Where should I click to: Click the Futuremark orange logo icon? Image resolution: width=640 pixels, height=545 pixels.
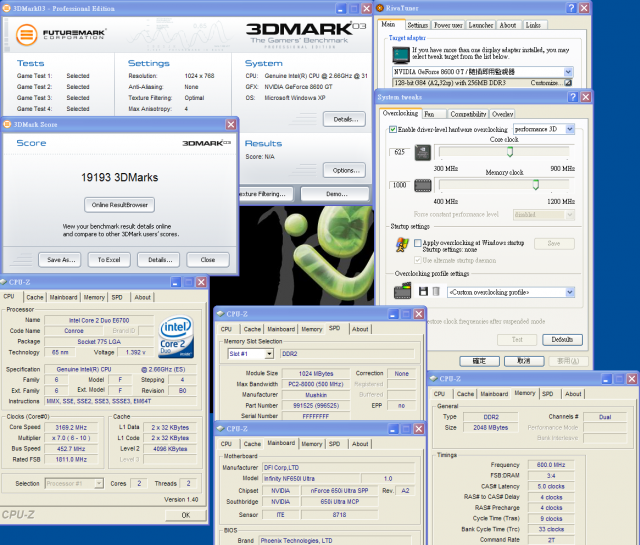coord(27,35)
